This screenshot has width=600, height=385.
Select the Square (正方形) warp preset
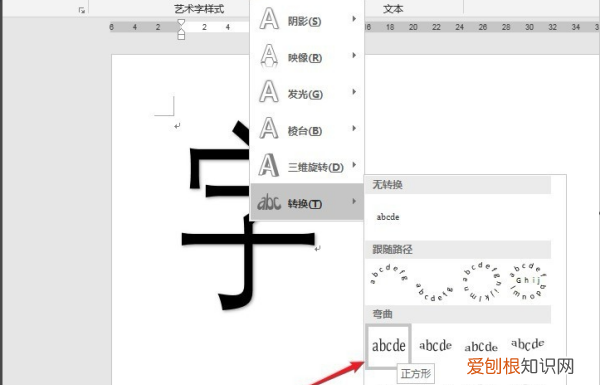pyautogui.click(x=388, y=346)
